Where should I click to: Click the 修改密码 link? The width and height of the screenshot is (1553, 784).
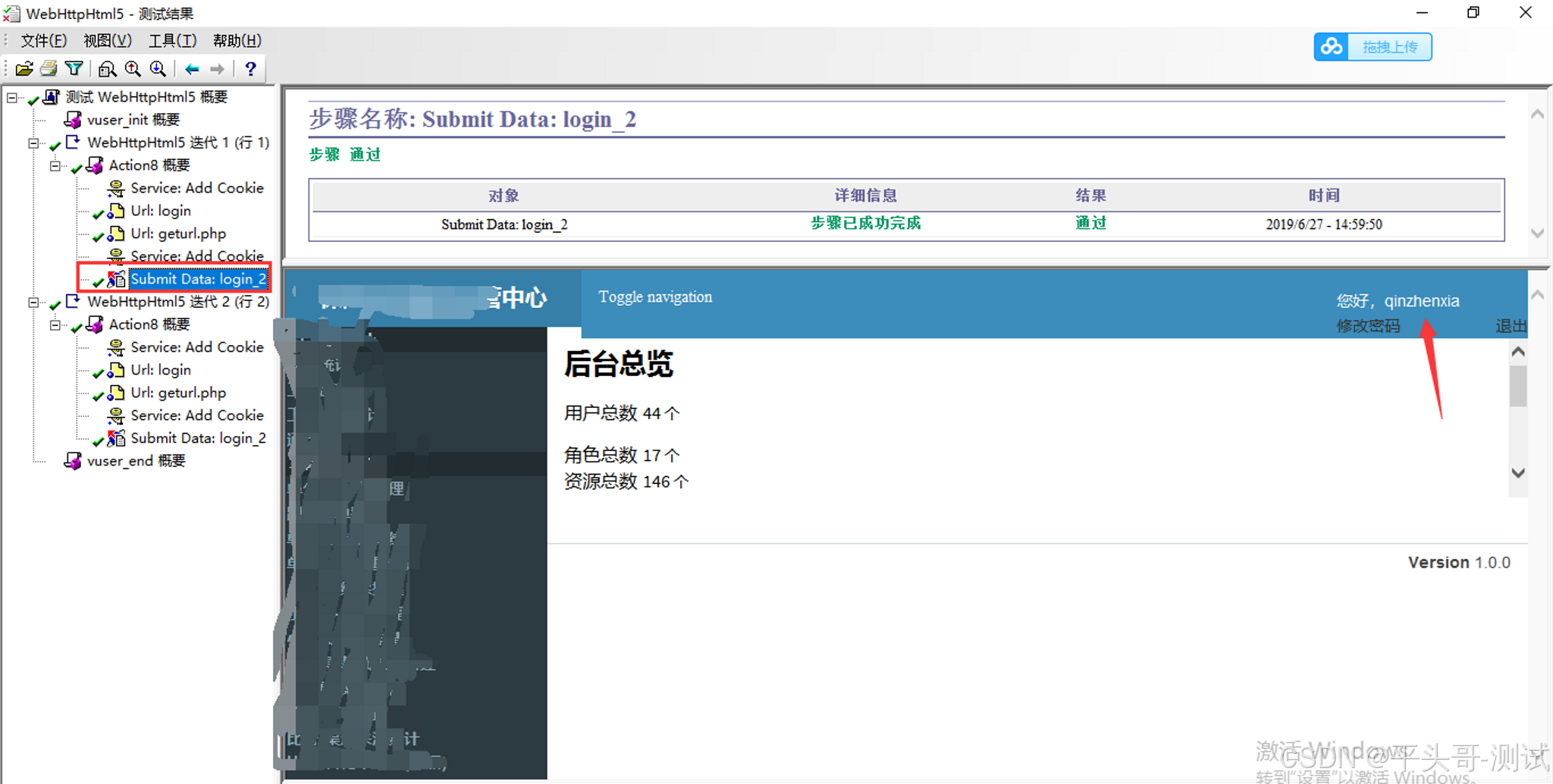click(x=1368, y=326)
